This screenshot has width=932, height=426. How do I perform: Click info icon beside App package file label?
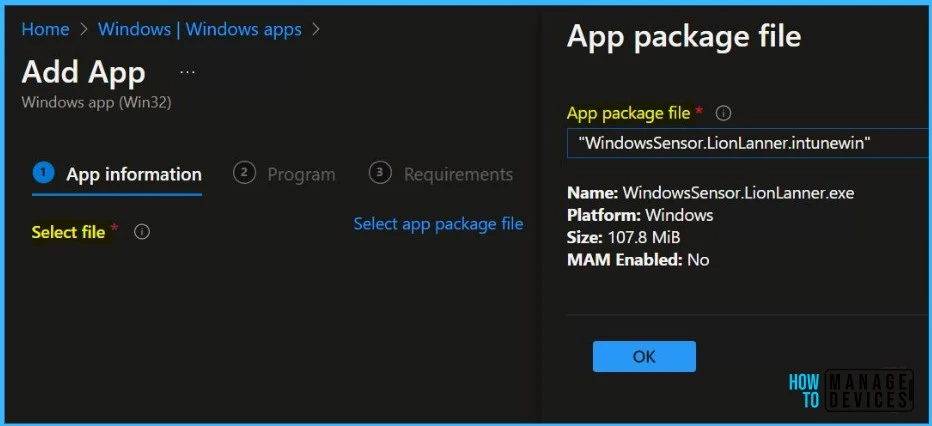[x=724, y=113]
